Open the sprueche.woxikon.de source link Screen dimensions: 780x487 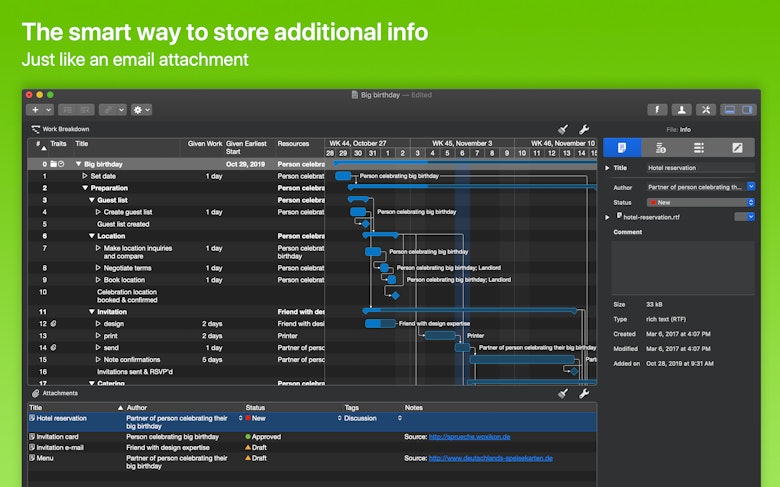click(469, 437)
